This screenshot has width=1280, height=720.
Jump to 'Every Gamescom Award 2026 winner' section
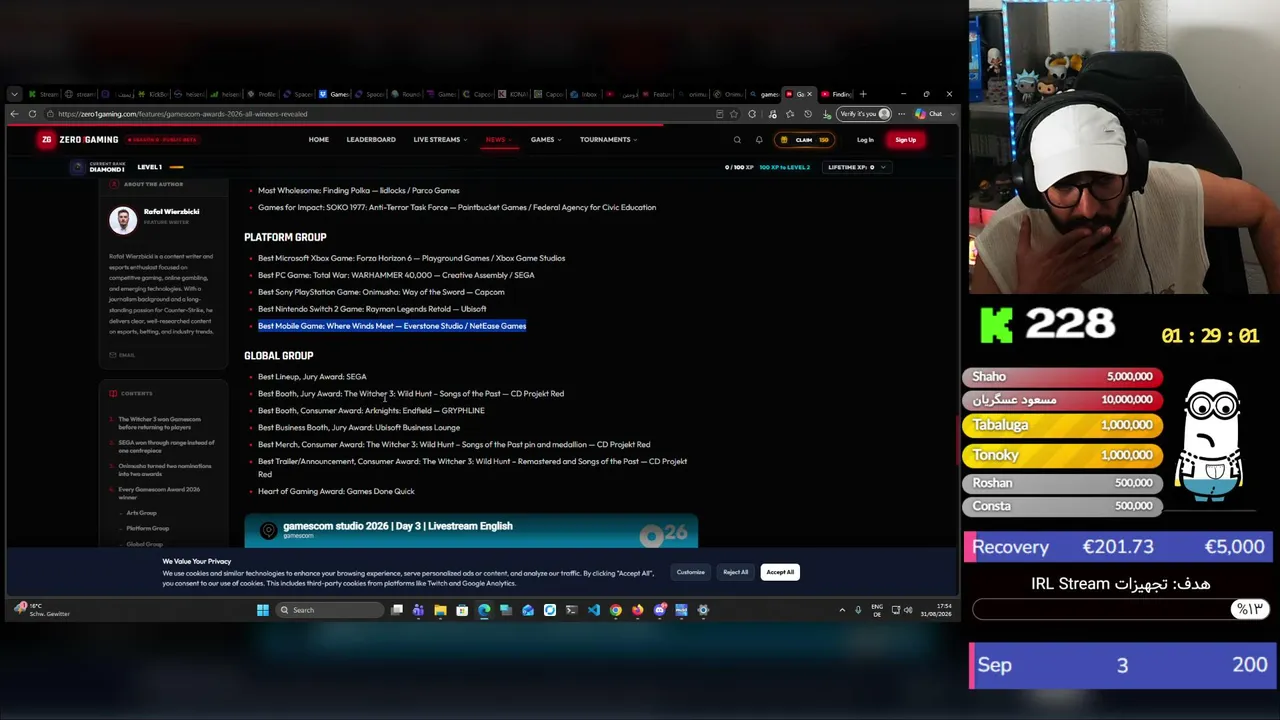tap(159, 493)
